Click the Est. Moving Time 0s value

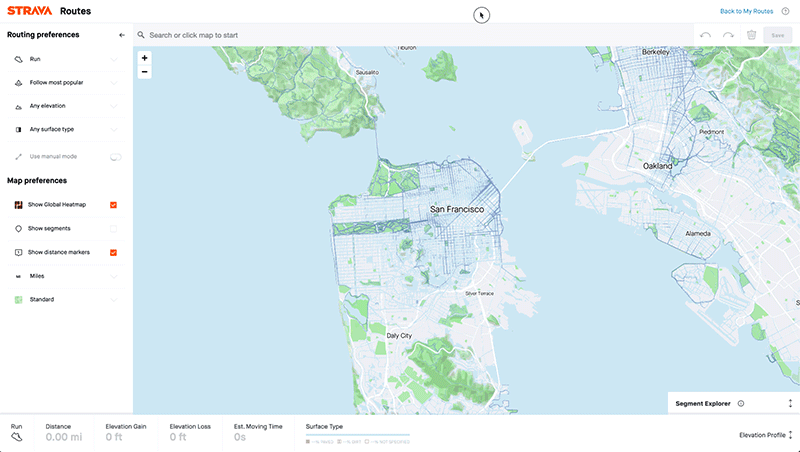click(240, 437)
